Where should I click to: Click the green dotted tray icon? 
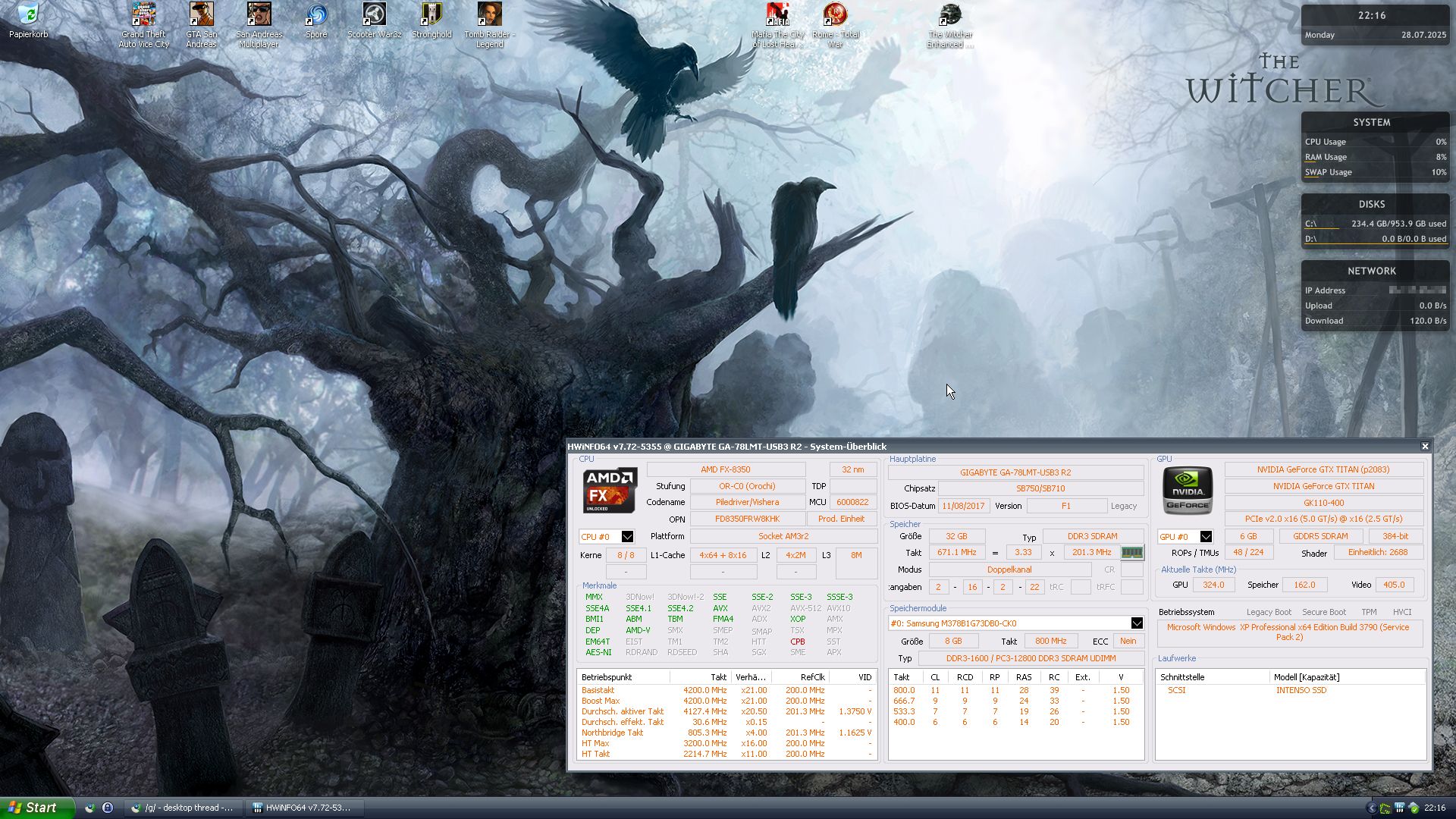(x=1385, y=808)
